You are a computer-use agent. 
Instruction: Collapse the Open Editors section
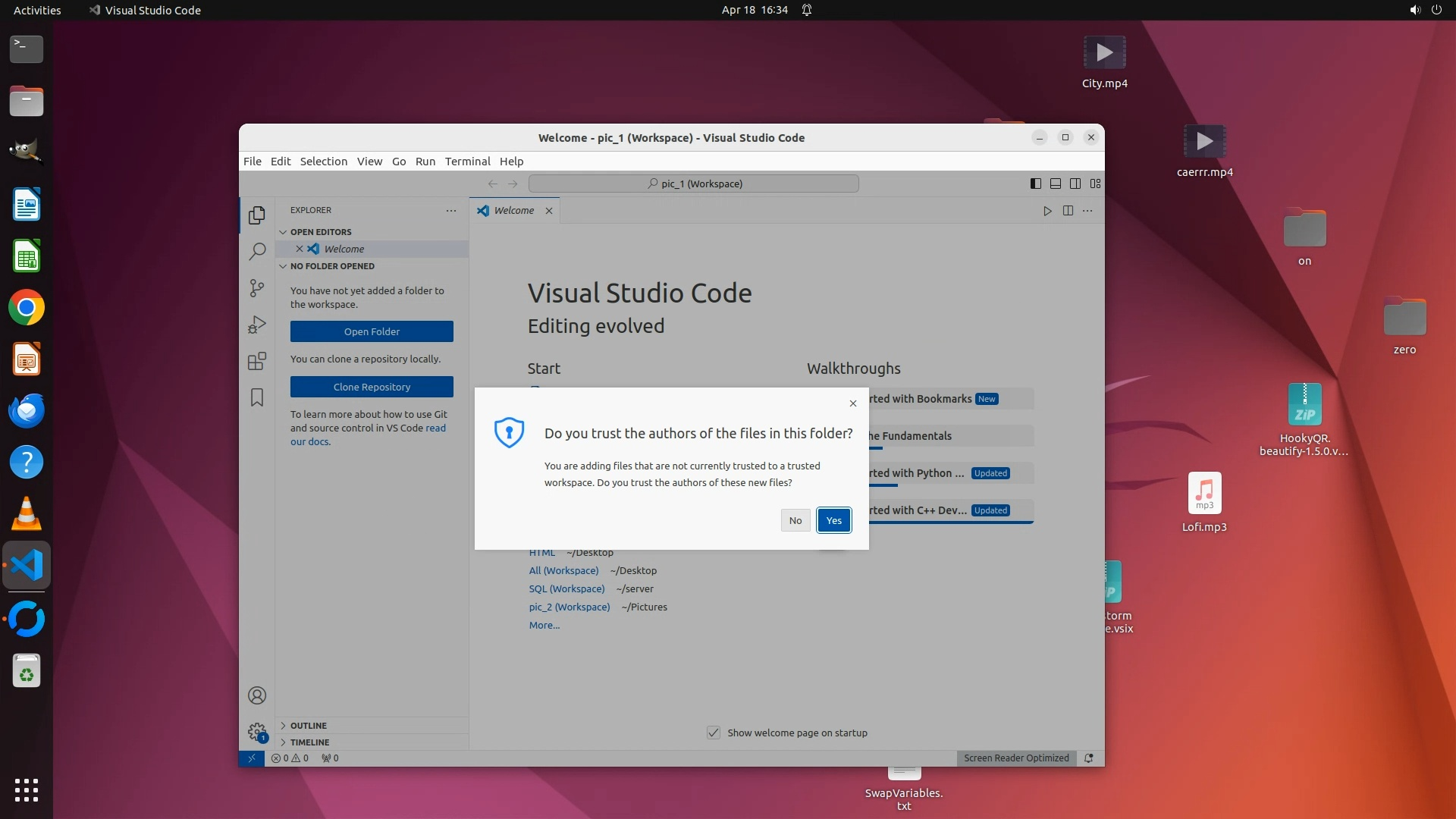321,232
